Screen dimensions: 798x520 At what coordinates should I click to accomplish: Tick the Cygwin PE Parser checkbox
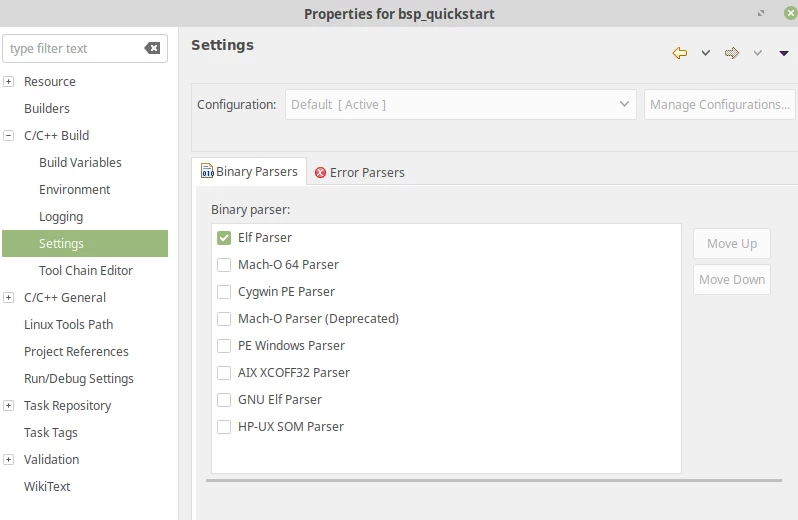(224, 292)
